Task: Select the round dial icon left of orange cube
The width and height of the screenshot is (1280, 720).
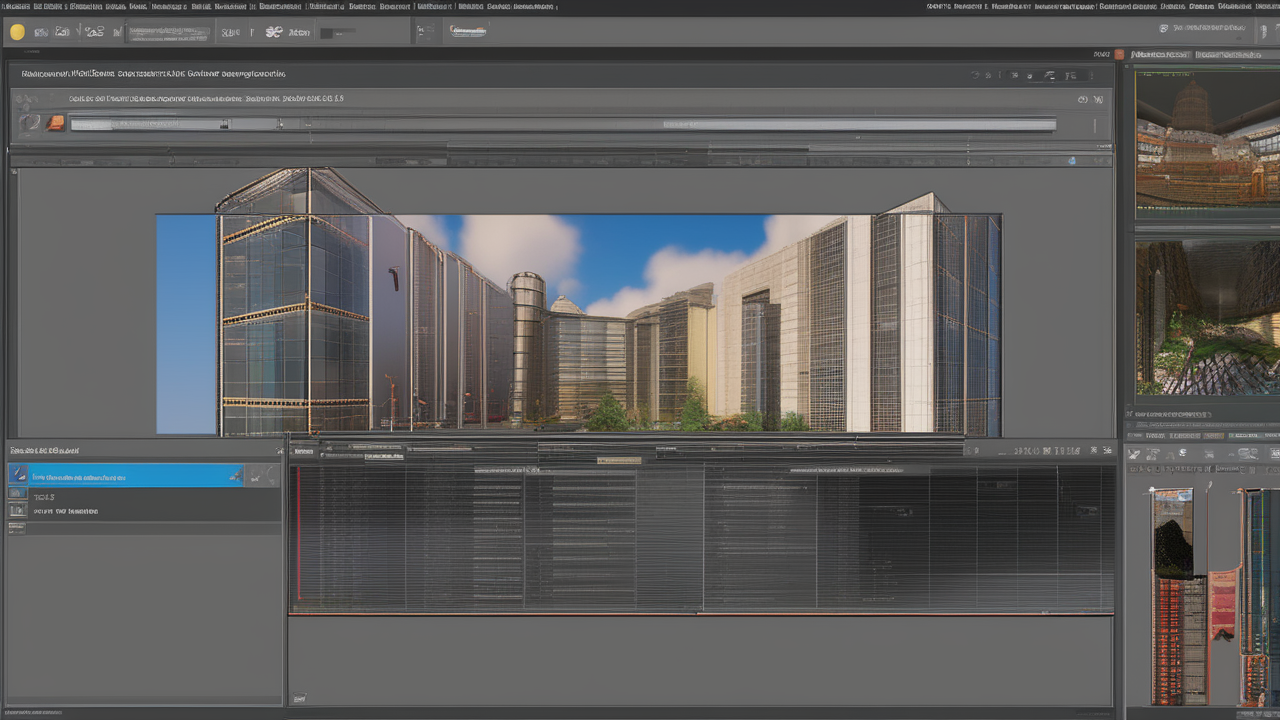Action: 32,123
